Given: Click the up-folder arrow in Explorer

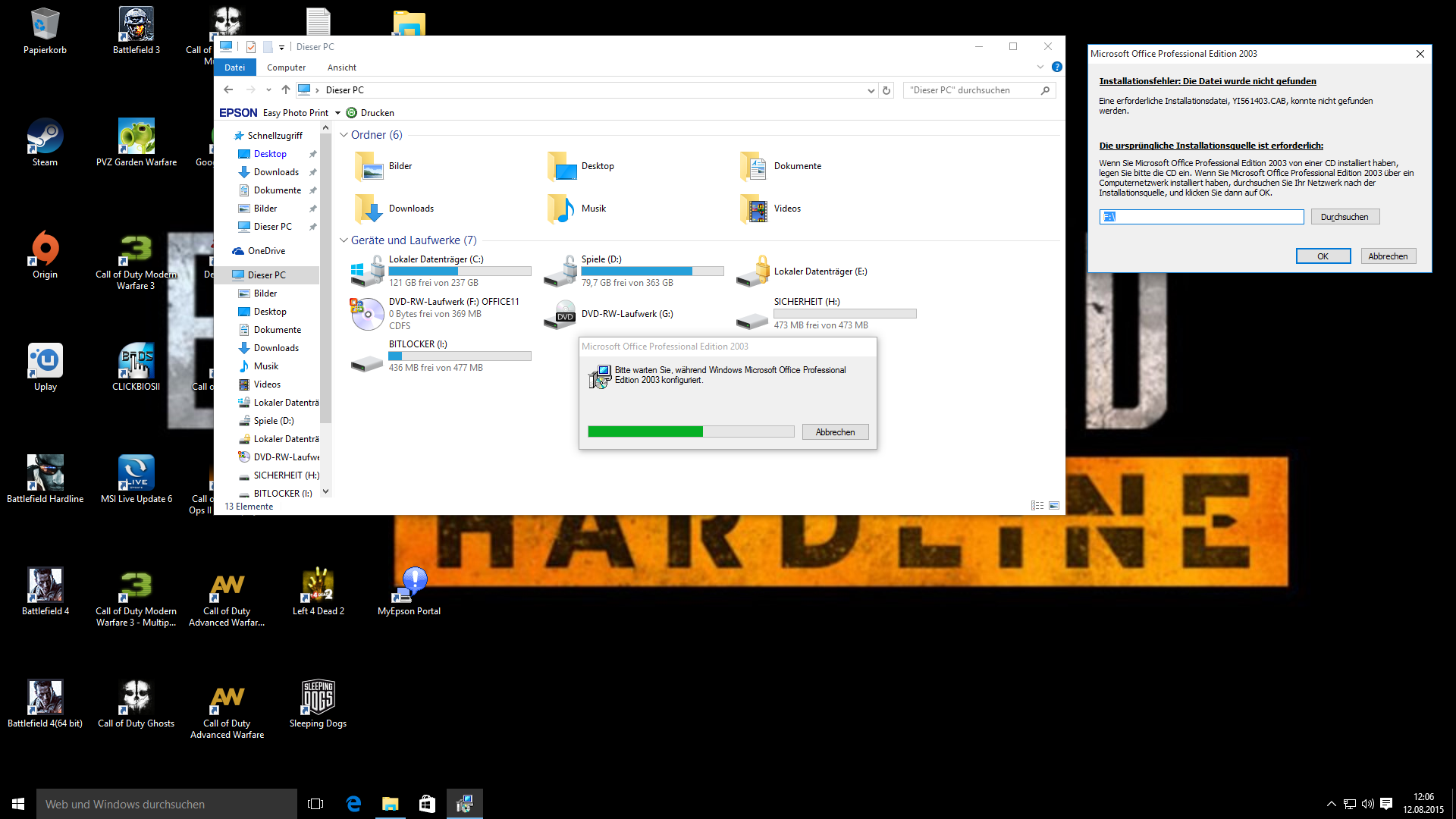Looking at the screenshot, I should point(285,89).
